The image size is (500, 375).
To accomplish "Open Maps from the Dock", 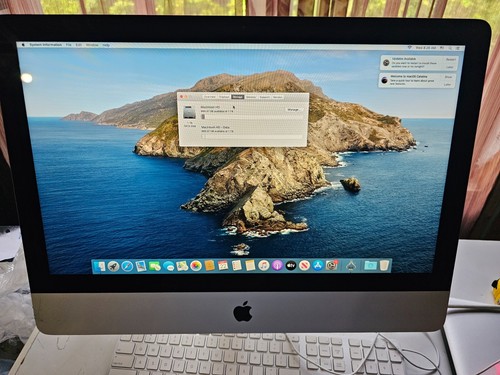I will (x=182, y=266).
